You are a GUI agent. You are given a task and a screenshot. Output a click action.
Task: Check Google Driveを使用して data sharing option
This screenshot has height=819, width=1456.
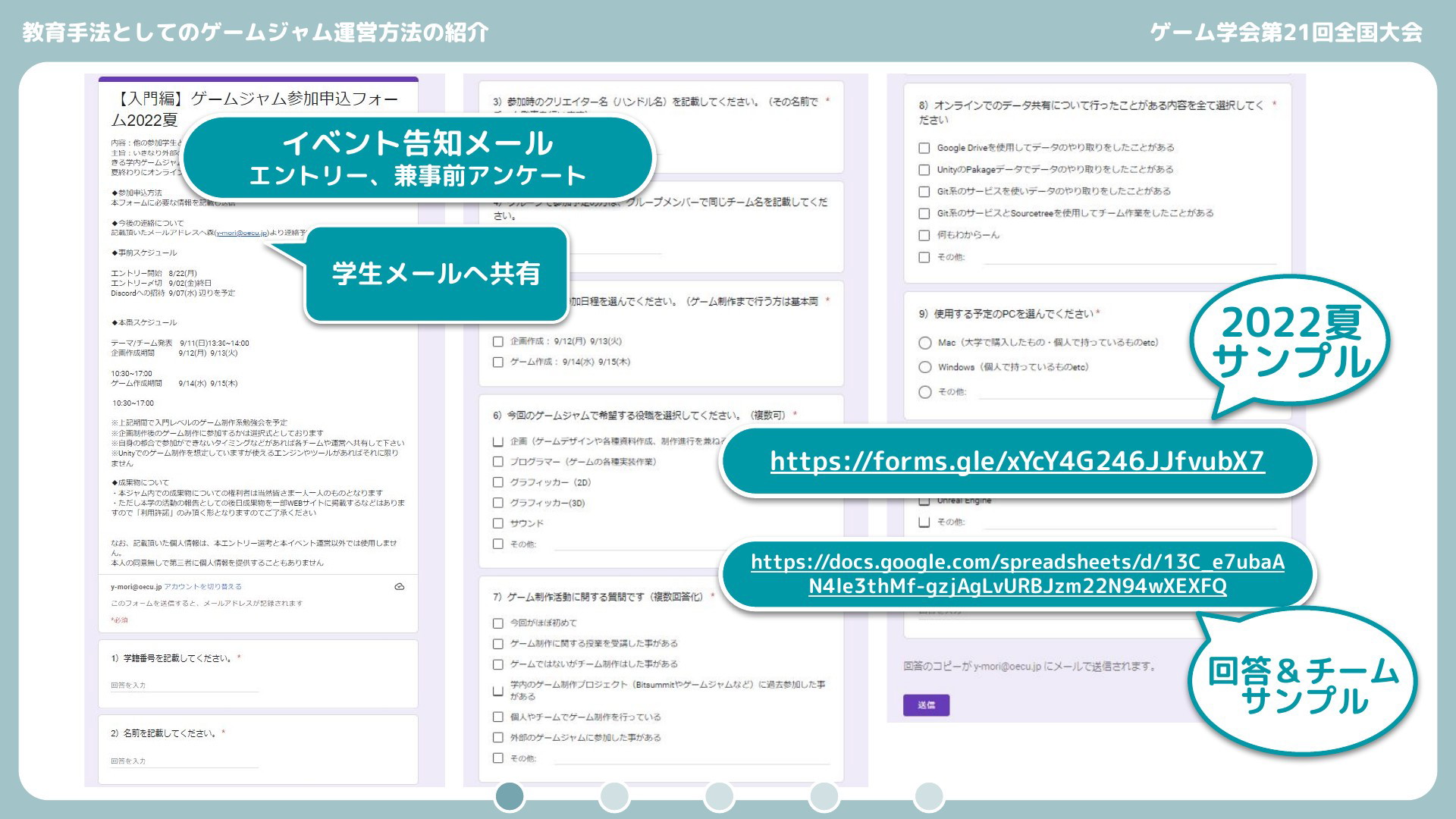click(924, 148)
